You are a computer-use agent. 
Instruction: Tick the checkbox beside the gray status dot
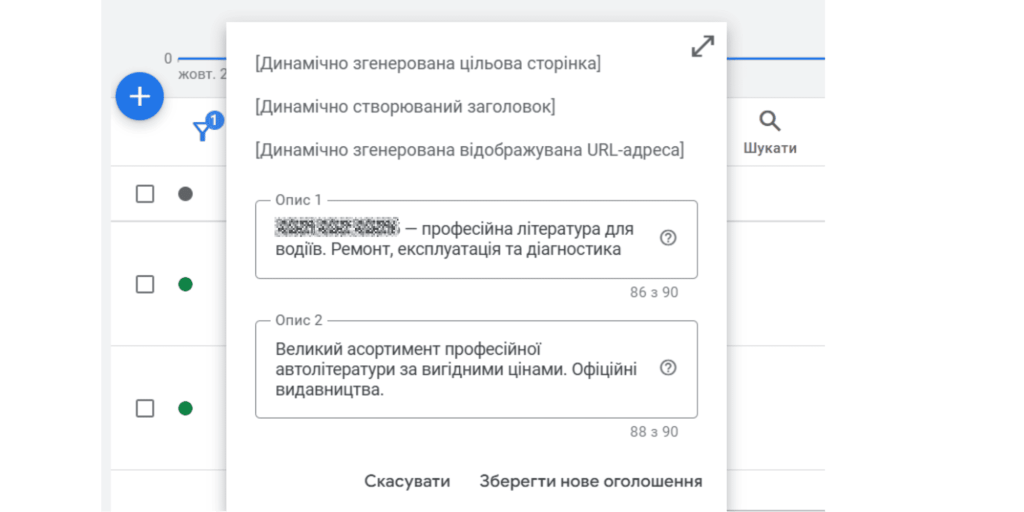[145, 194]
